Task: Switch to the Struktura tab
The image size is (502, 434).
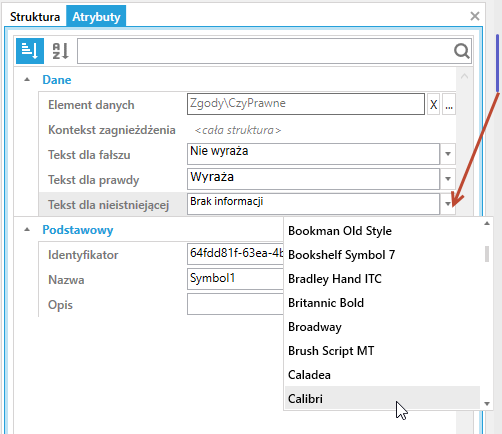Action: (35, 17)
